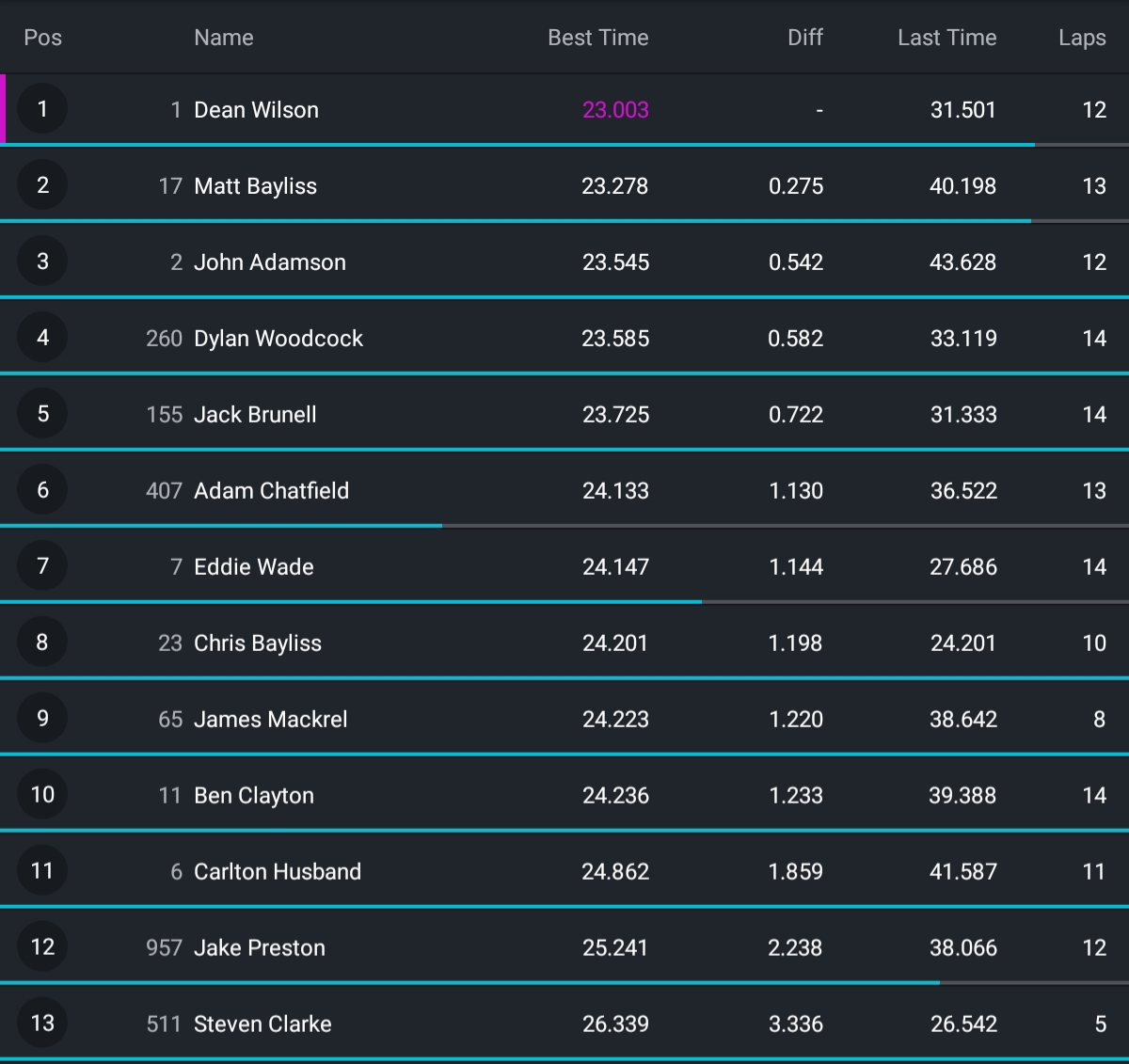Sort by Laps column header
This screenshot has height=1064, width=1129.
pyautogui.click(x=1082, y=38)
